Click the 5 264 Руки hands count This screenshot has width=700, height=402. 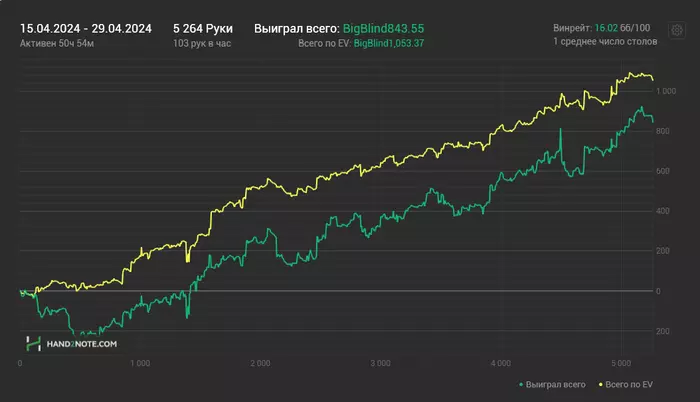(202, 29)
